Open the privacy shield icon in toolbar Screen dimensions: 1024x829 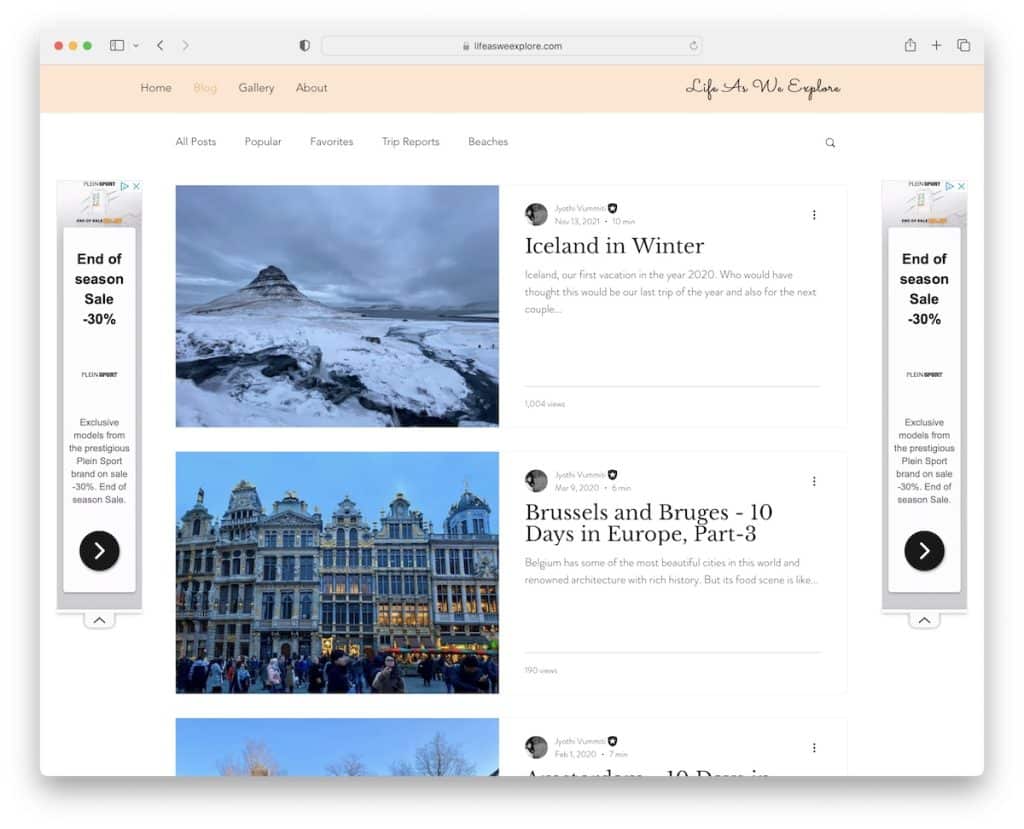point(304,46)
